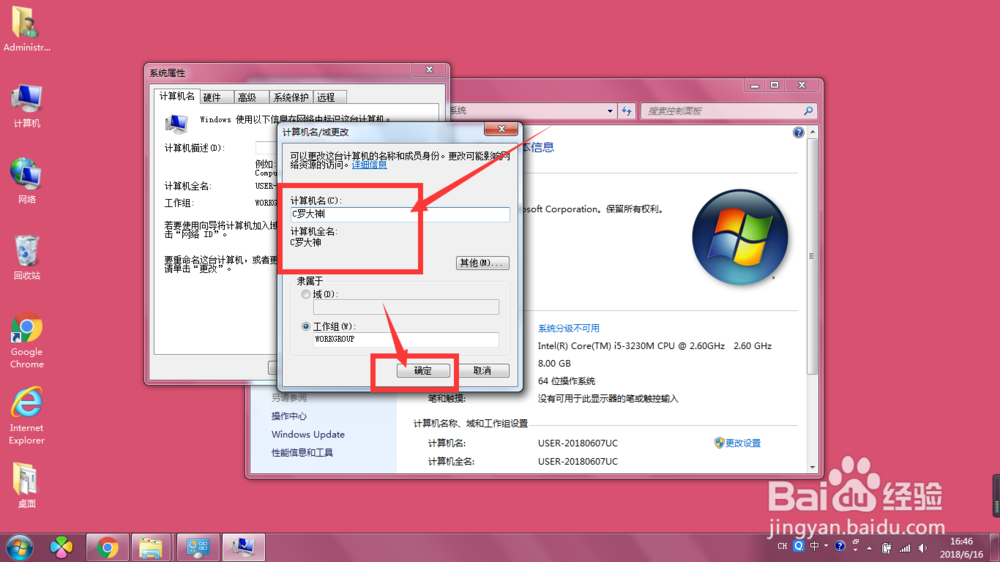
Task: Click the 计算机名 input field with C罗大神
Action: click(400, 214)
